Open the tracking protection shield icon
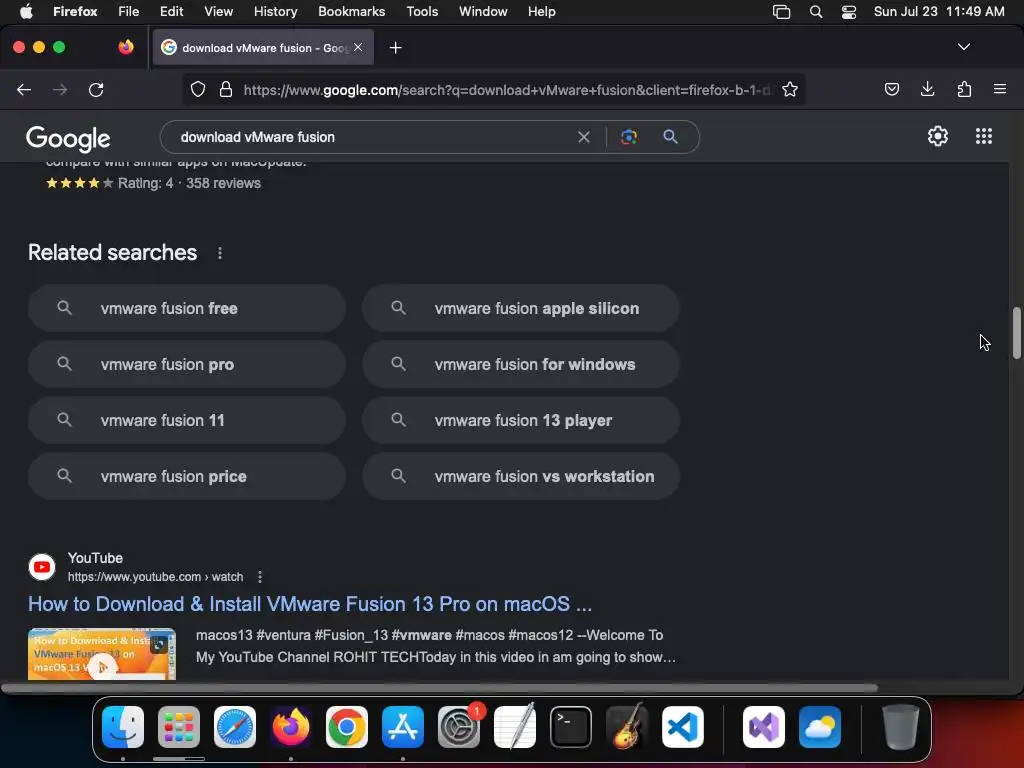Viewport: 1024px width, 768px height. 198,89
